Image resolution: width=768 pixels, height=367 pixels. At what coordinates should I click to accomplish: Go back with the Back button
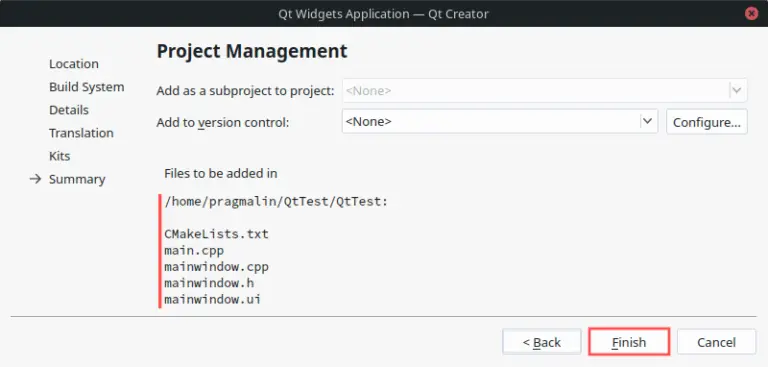pyautogui.click(x=542, y=342)
